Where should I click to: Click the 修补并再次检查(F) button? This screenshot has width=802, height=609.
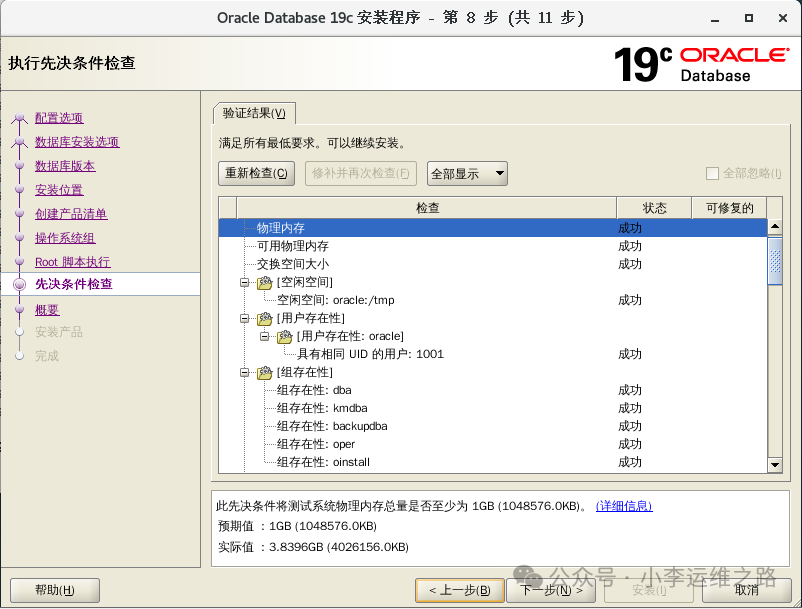point(361,173)
